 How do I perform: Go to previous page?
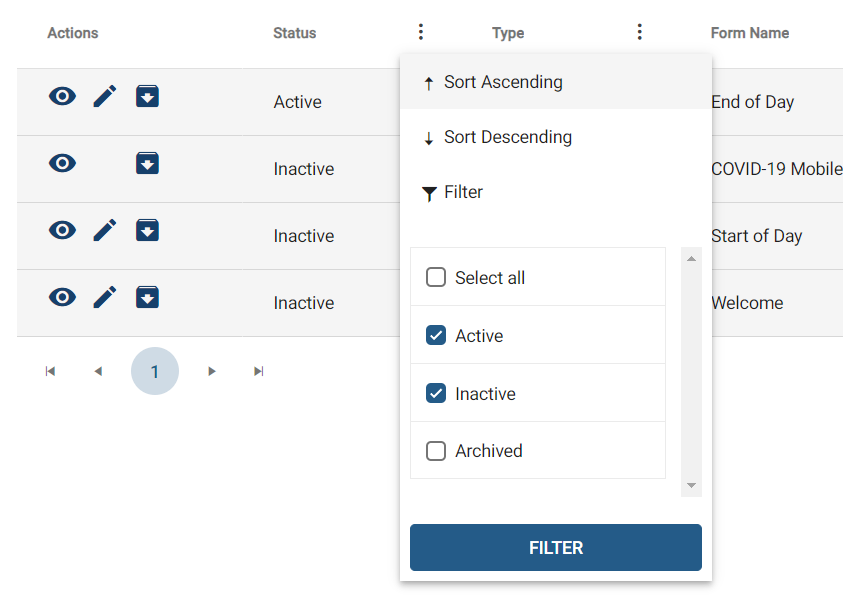[x=98, y=371]
